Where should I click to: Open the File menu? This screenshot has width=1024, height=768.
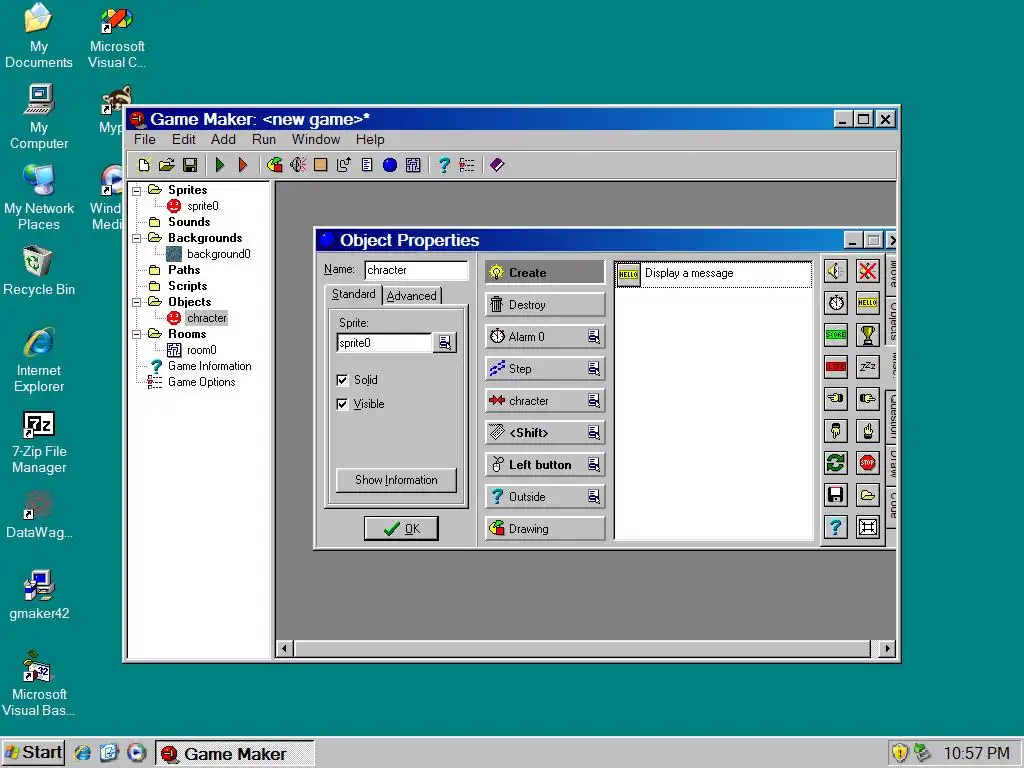(145, 140)
